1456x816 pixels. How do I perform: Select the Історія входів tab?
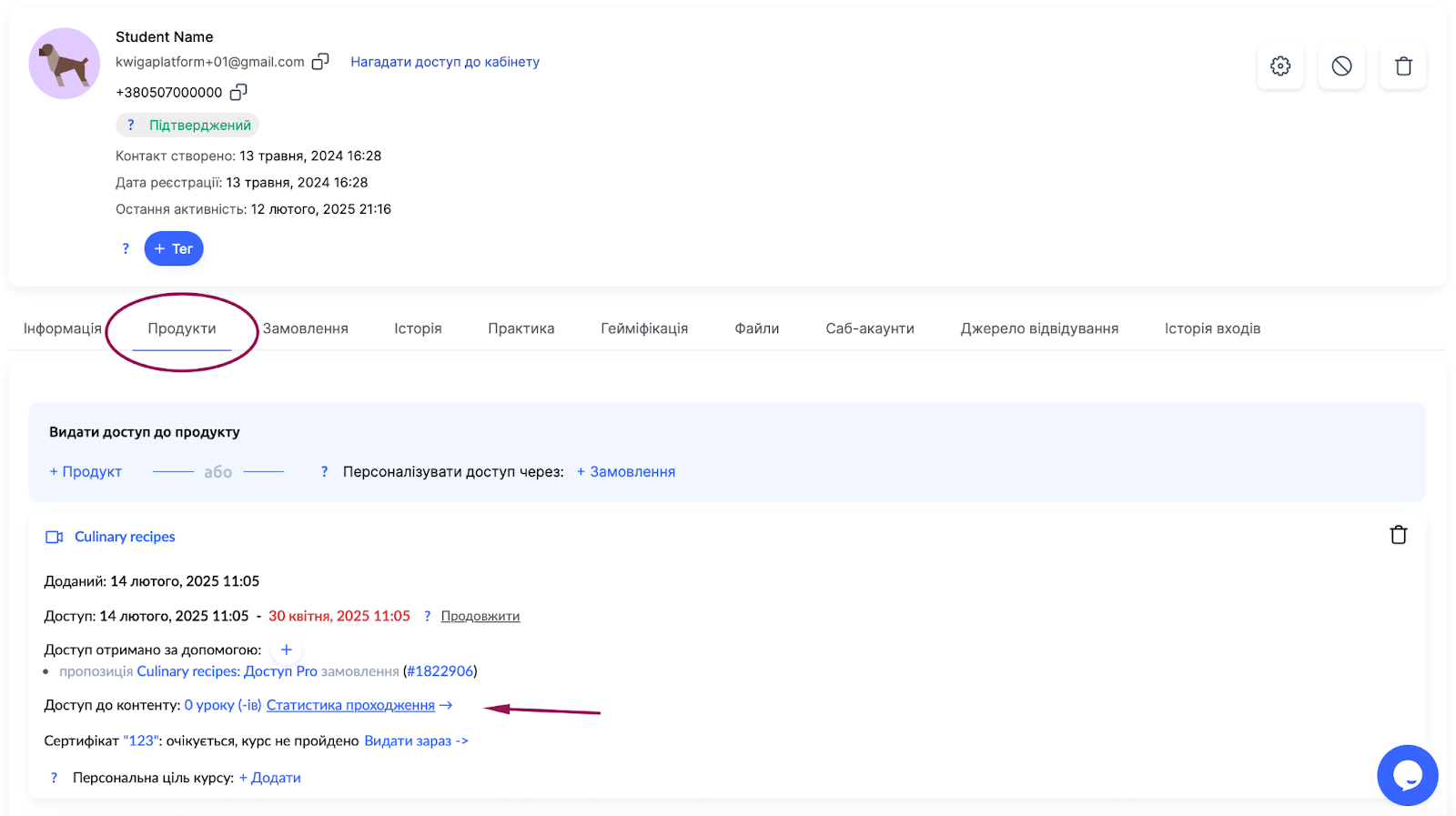tap(1212, 328)
